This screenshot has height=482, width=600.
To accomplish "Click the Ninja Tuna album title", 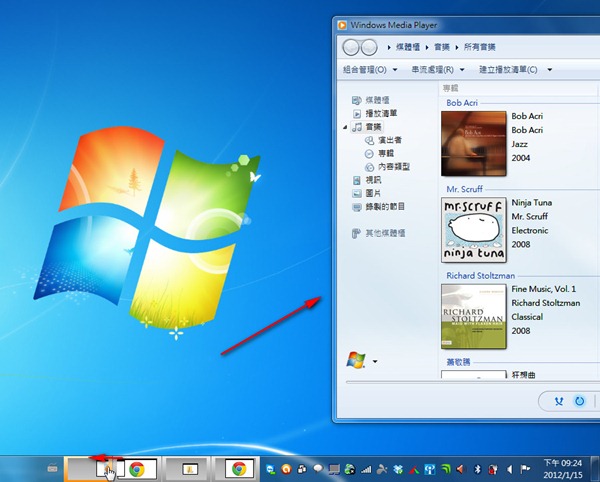I will pyautogui.click(x=532, y=203).
